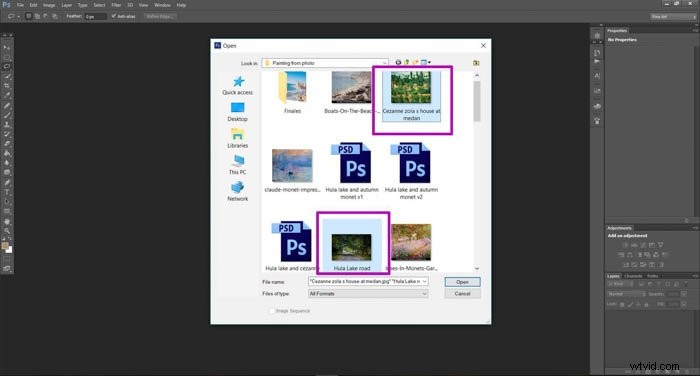The height and width of the screenshot is (376, 700).
Task: Select the Clone Stamp tool
Action: 7,125
